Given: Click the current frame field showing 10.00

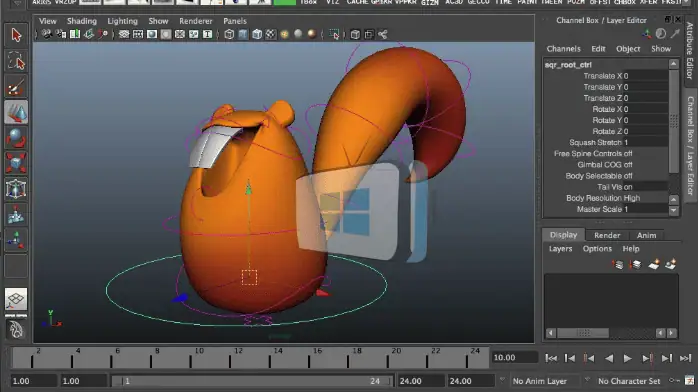Looking at the screenshot, I should (x=514, y=358).
